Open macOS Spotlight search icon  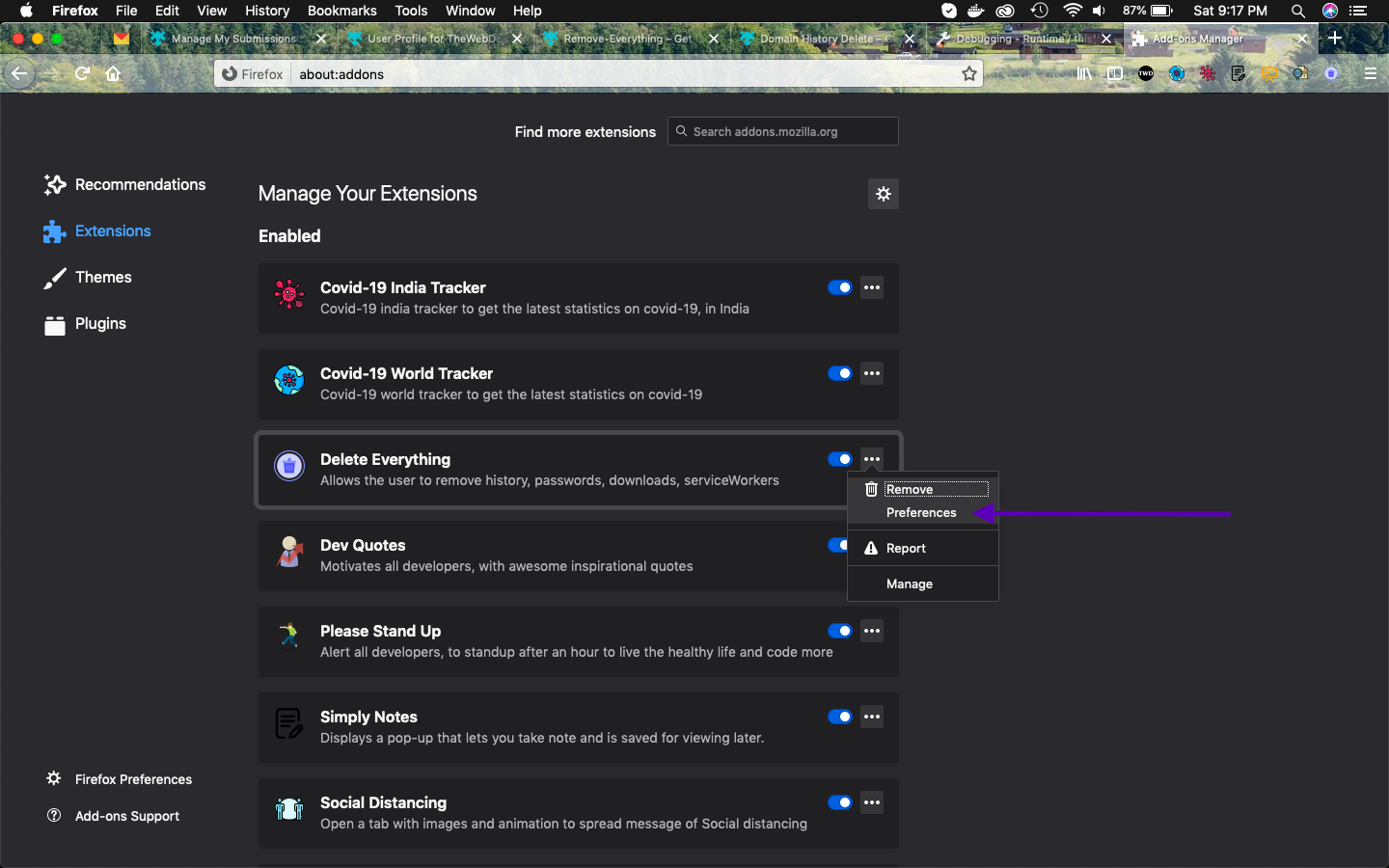coord(1298,11)
